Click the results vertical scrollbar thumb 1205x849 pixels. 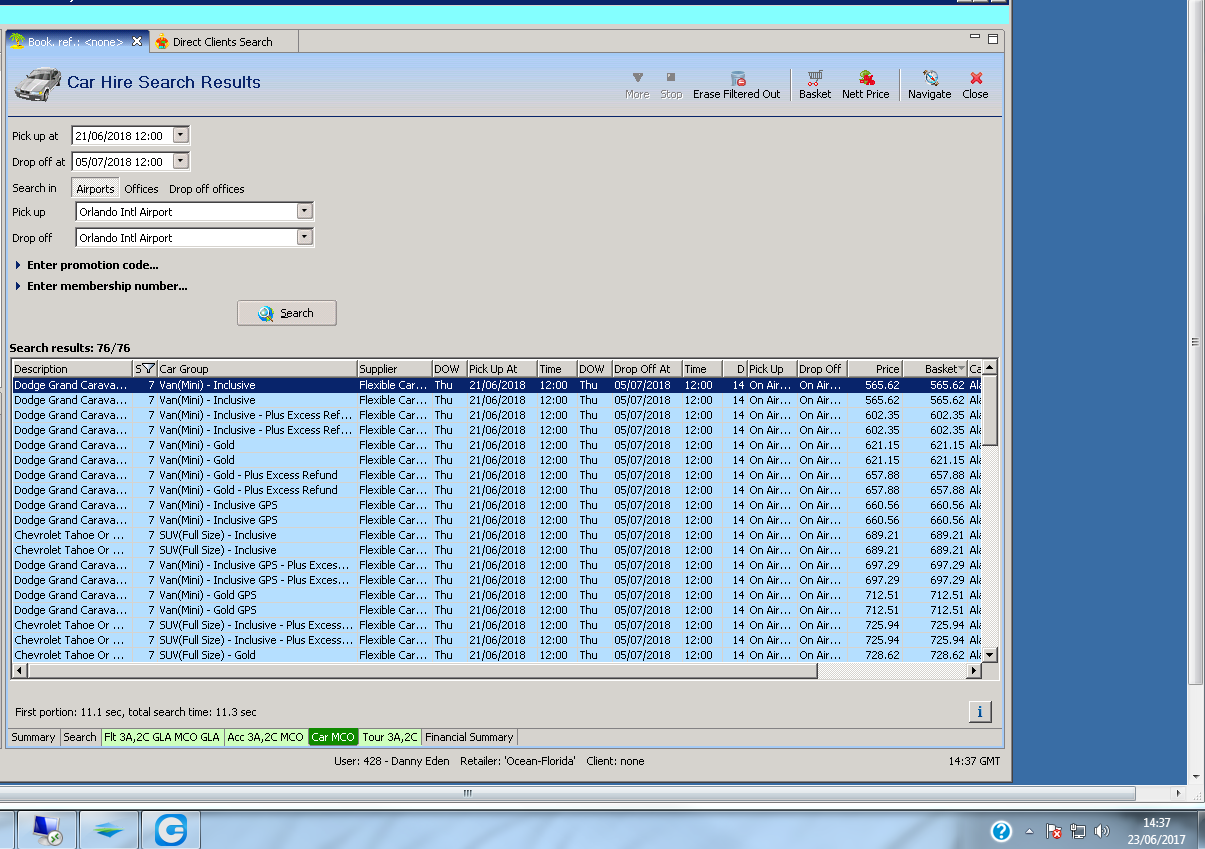tap(990, 410)
